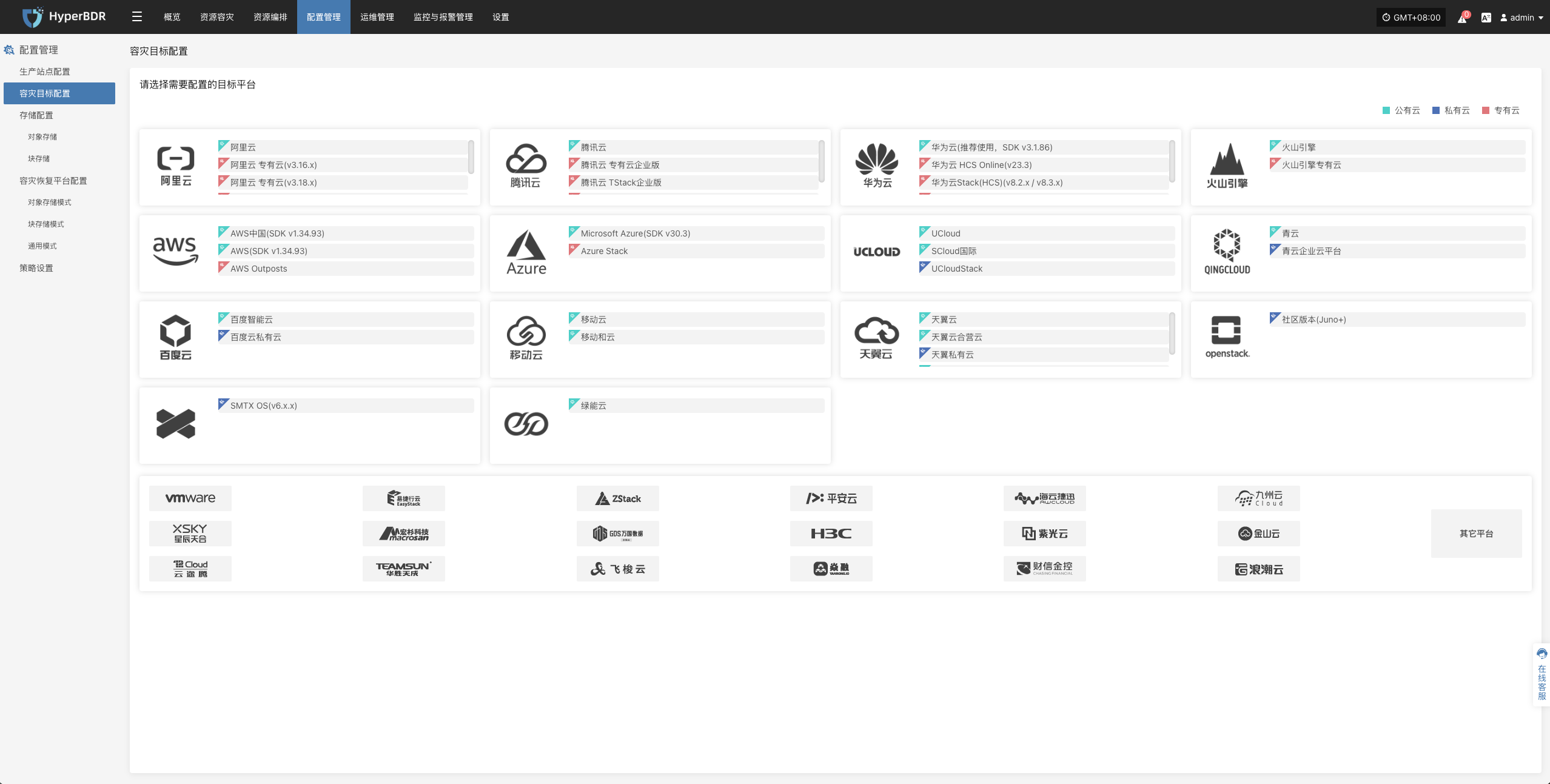The image size is (1550, 784).
Task: Click the openstack platform logo
Action: click(1227, 337)
